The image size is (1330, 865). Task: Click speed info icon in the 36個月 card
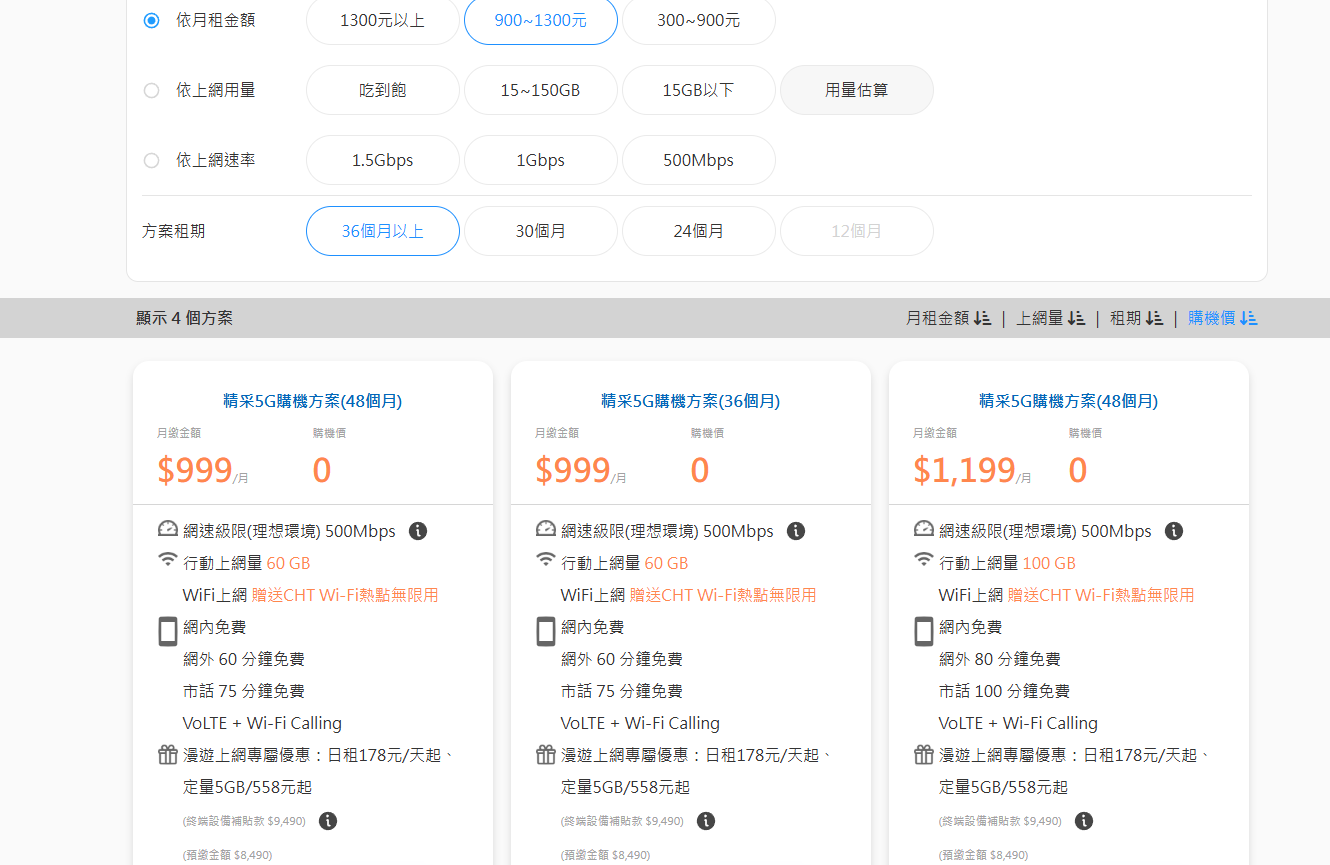pyautogui.click(x=796, y=531)
